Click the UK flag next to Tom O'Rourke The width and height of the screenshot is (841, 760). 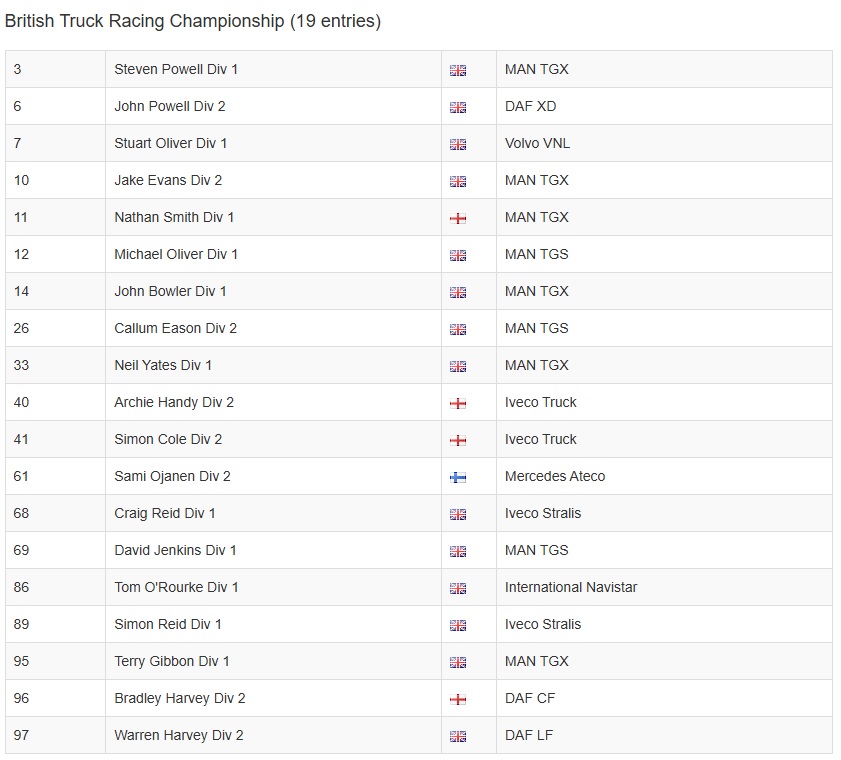point(458,588)
